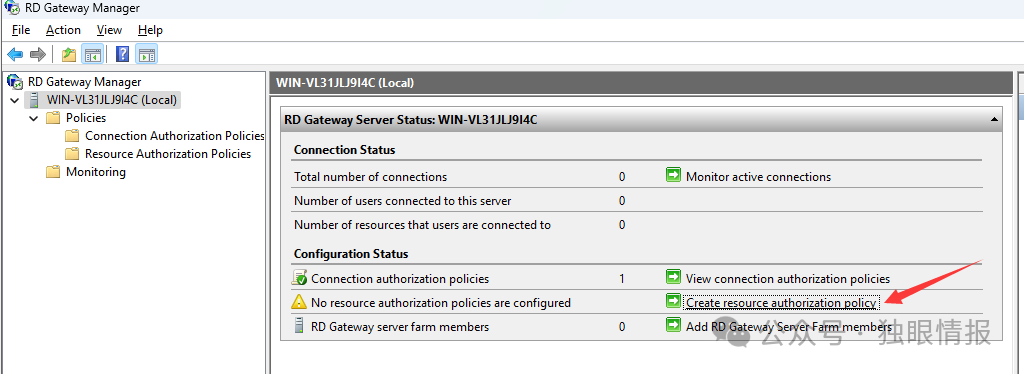Open the Action menu
1024x374 pixels.
coord(63,30)
